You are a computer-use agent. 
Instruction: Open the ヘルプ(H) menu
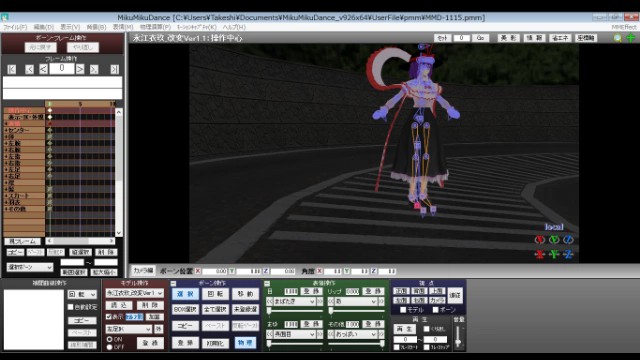coord(234,27)
